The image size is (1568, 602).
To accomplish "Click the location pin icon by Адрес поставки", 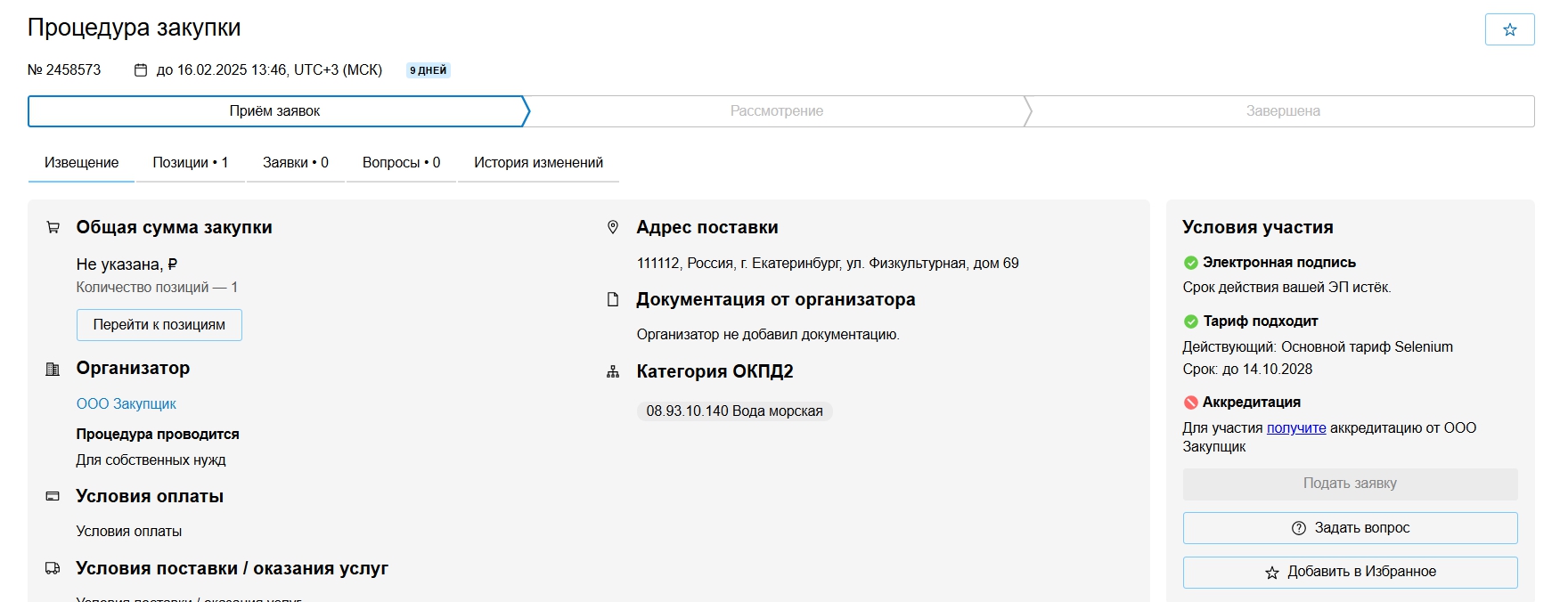I will click(613, 228).
